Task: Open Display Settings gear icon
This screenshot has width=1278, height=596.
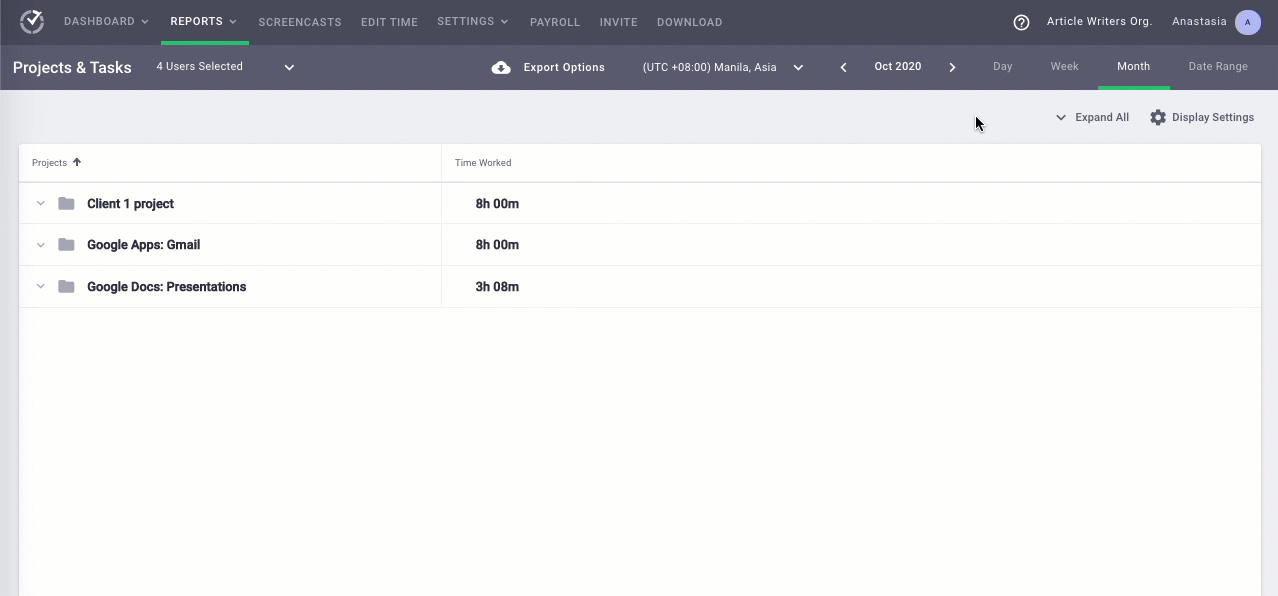Action: point(1158,117)
